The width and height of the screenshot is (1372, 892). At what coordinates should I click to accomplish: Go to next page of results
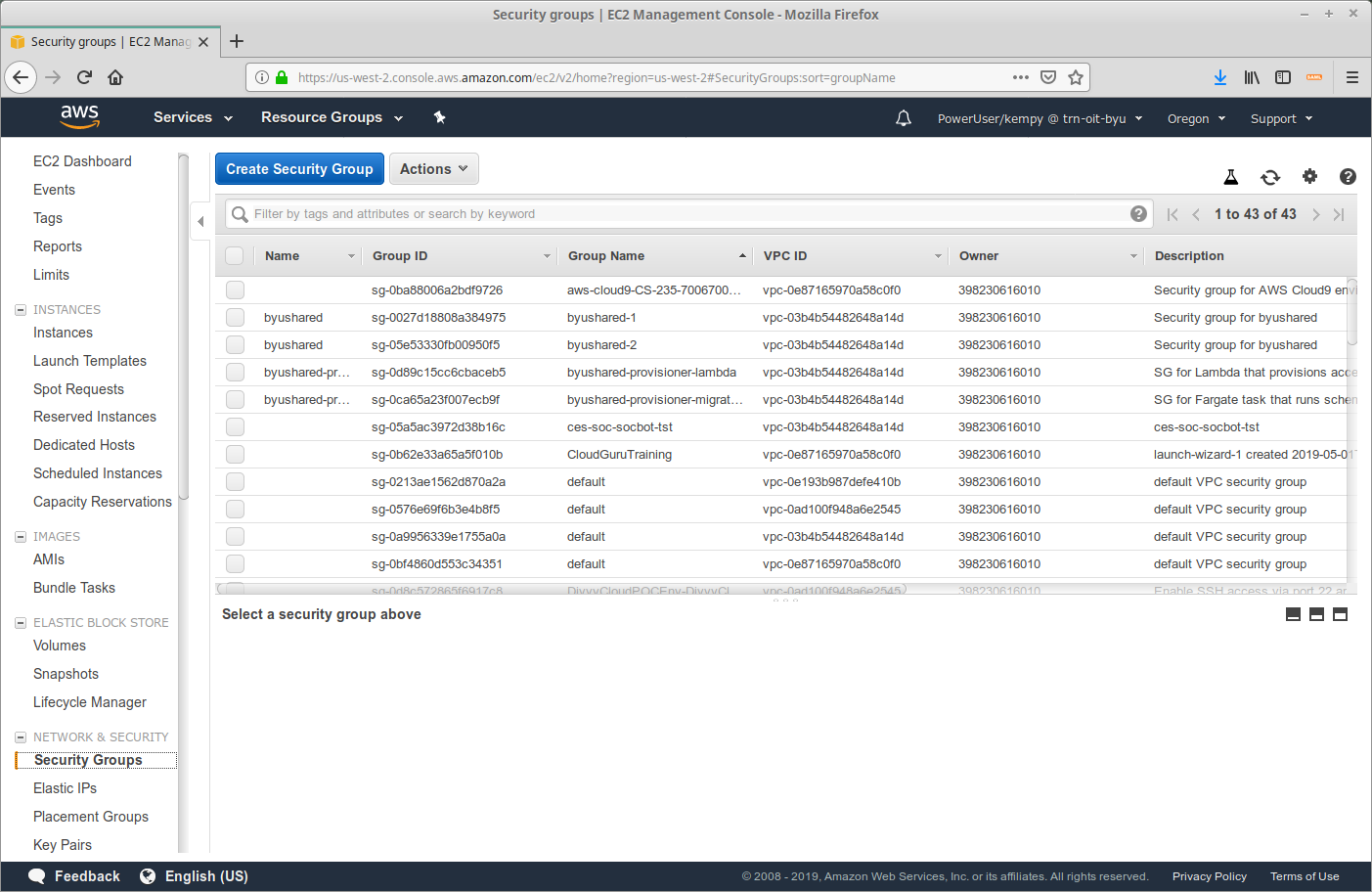1316,214
